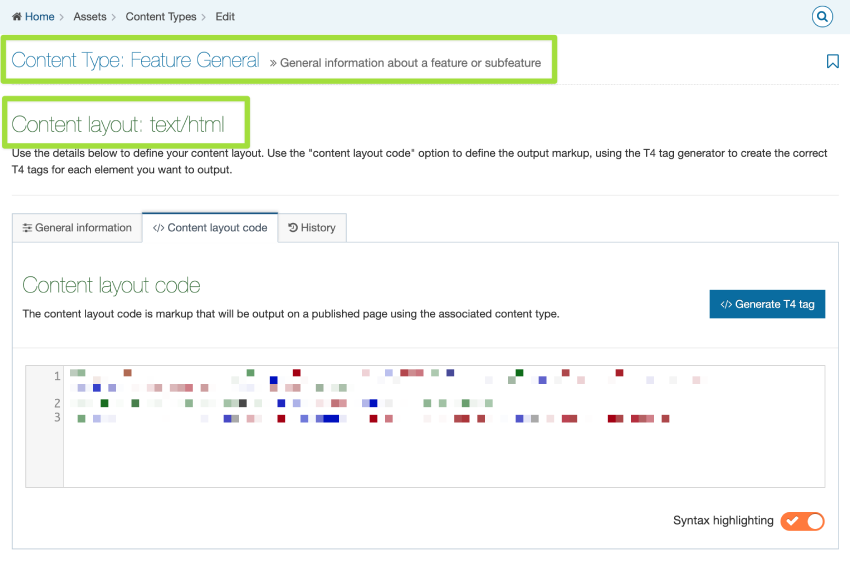Select line 3 in editor gutter
This screenshot has height=562, width=850.
click(x=57, y=417)
